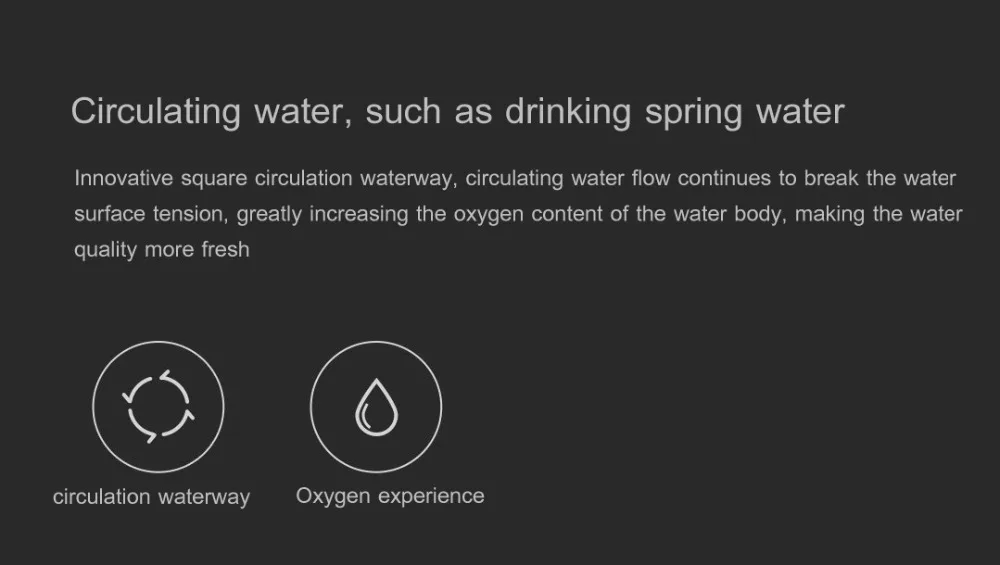Click the word "fresh" ending the paragraph
Viewport: 1000px width, 565px height.
pos(225,249)
